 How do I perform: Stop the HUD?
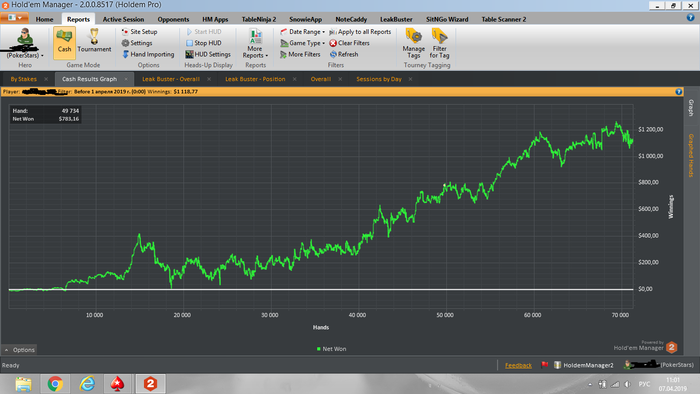tap(204, 43)
